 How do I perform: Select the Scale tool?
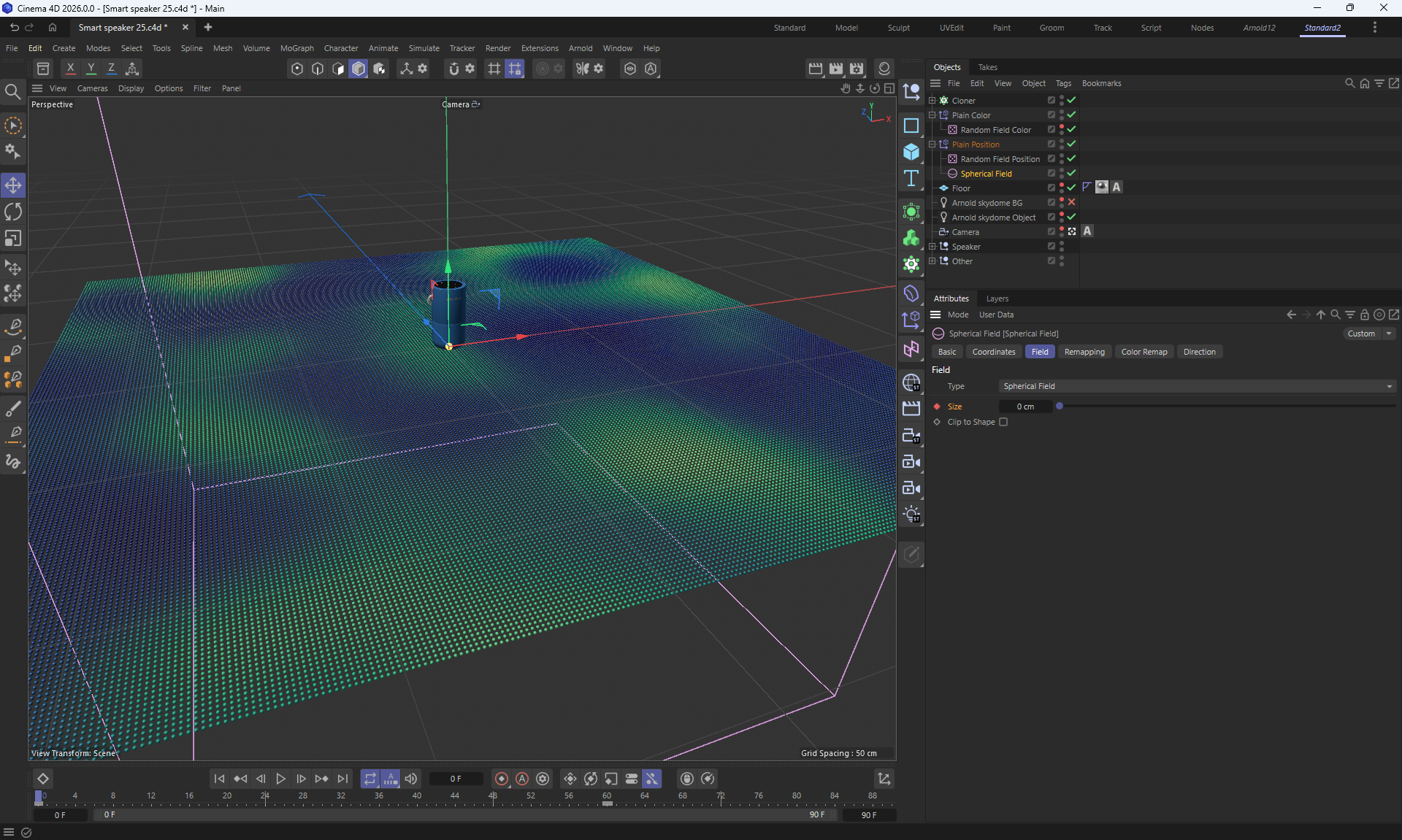pos(13,239)
